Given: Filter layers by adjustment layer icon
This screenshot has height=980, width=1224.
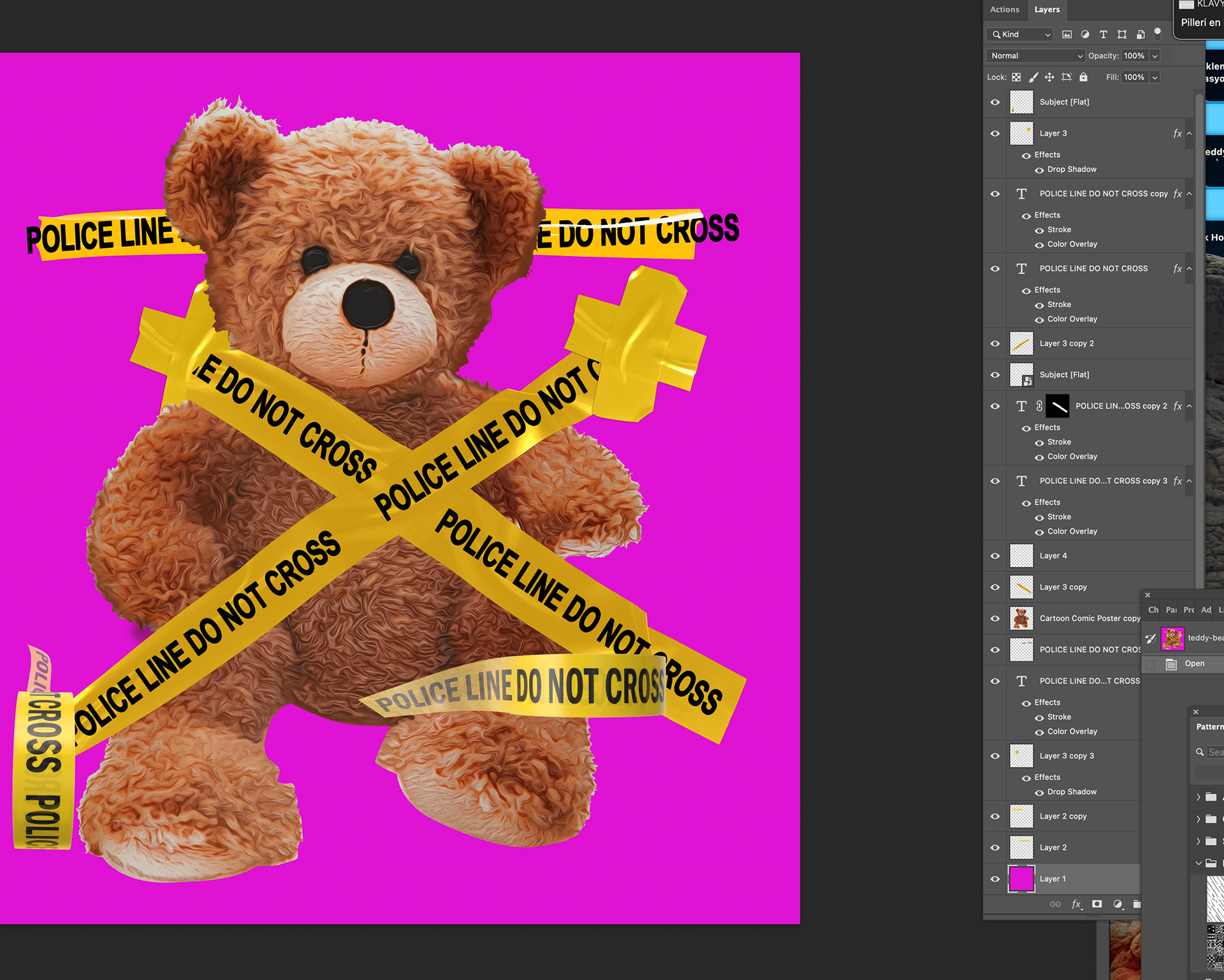Looking at the screenshot, I should pyautogui.click(x=1085, y=34).
